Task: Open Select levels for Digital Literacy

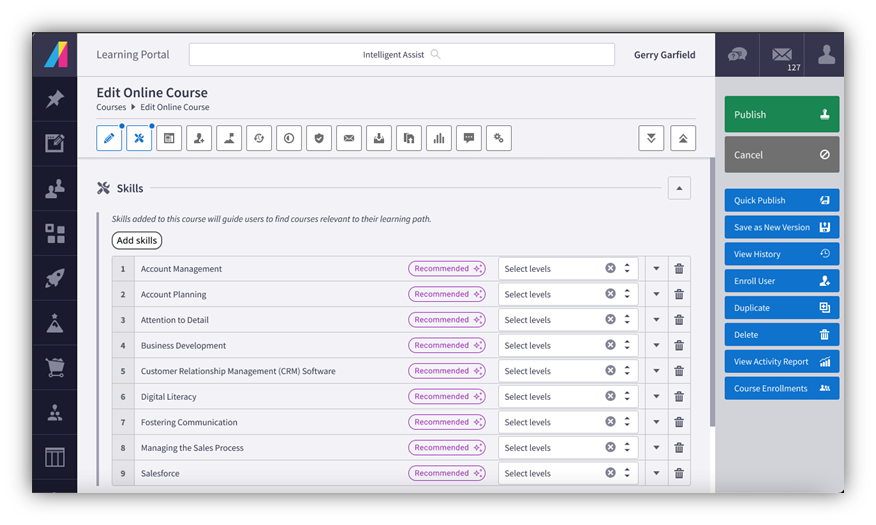Action: [x=568, y=397]
